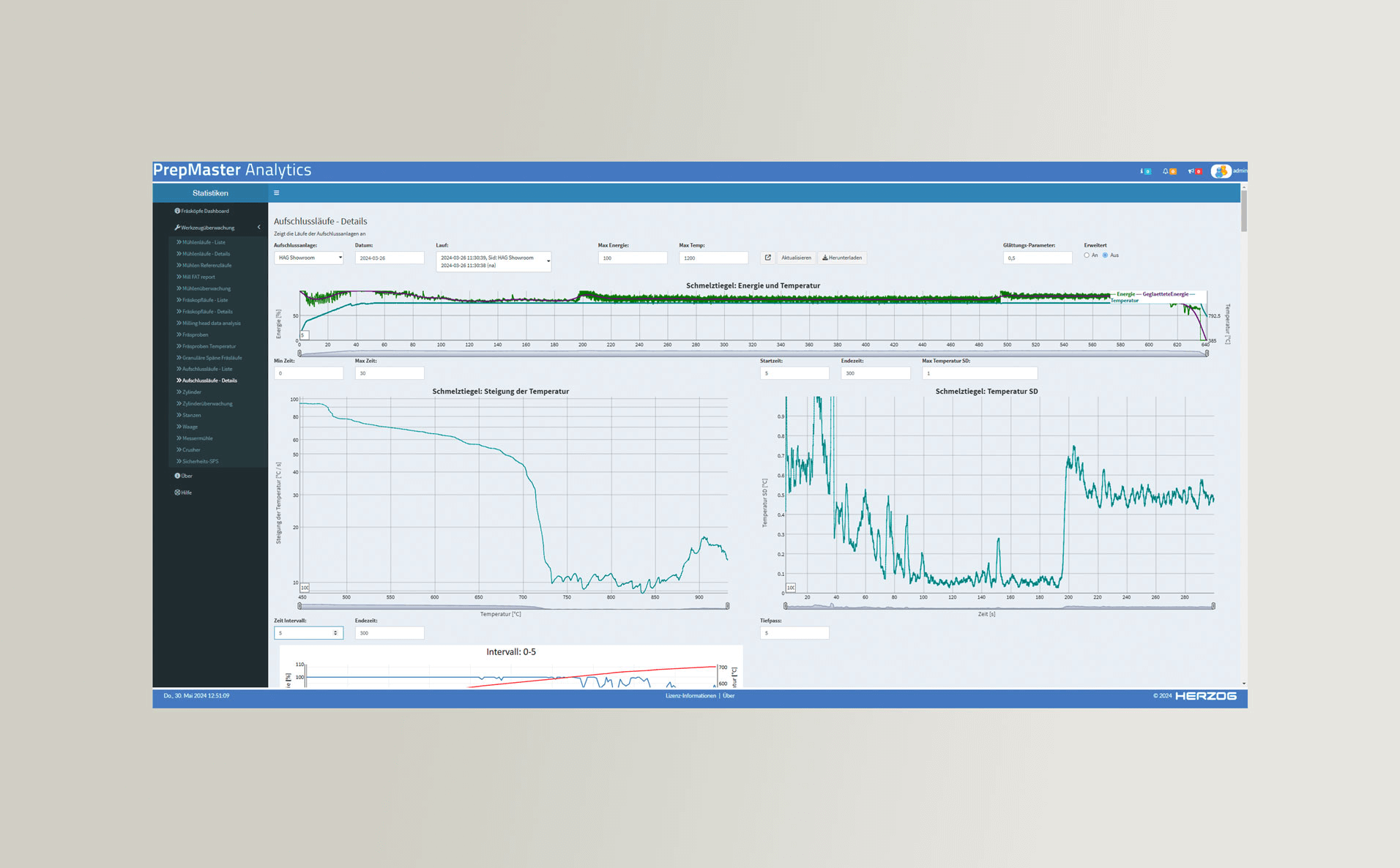Click the PrepMaster Analytics title
The height and width of the screenshot is (868, 1400).
[232, 170]
